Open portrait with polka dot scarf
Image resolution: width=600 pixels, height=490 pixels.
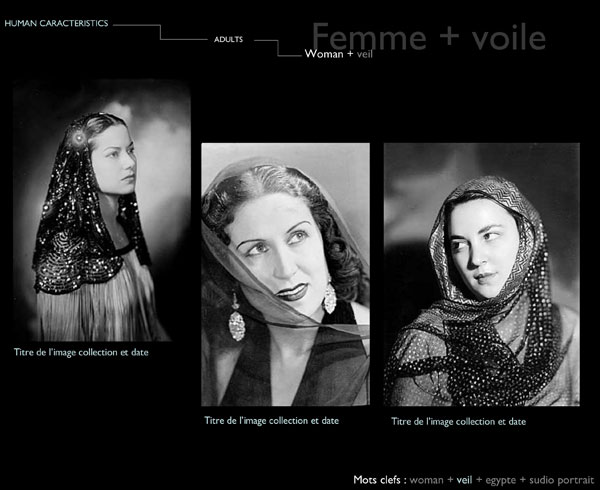click(482, 274)
